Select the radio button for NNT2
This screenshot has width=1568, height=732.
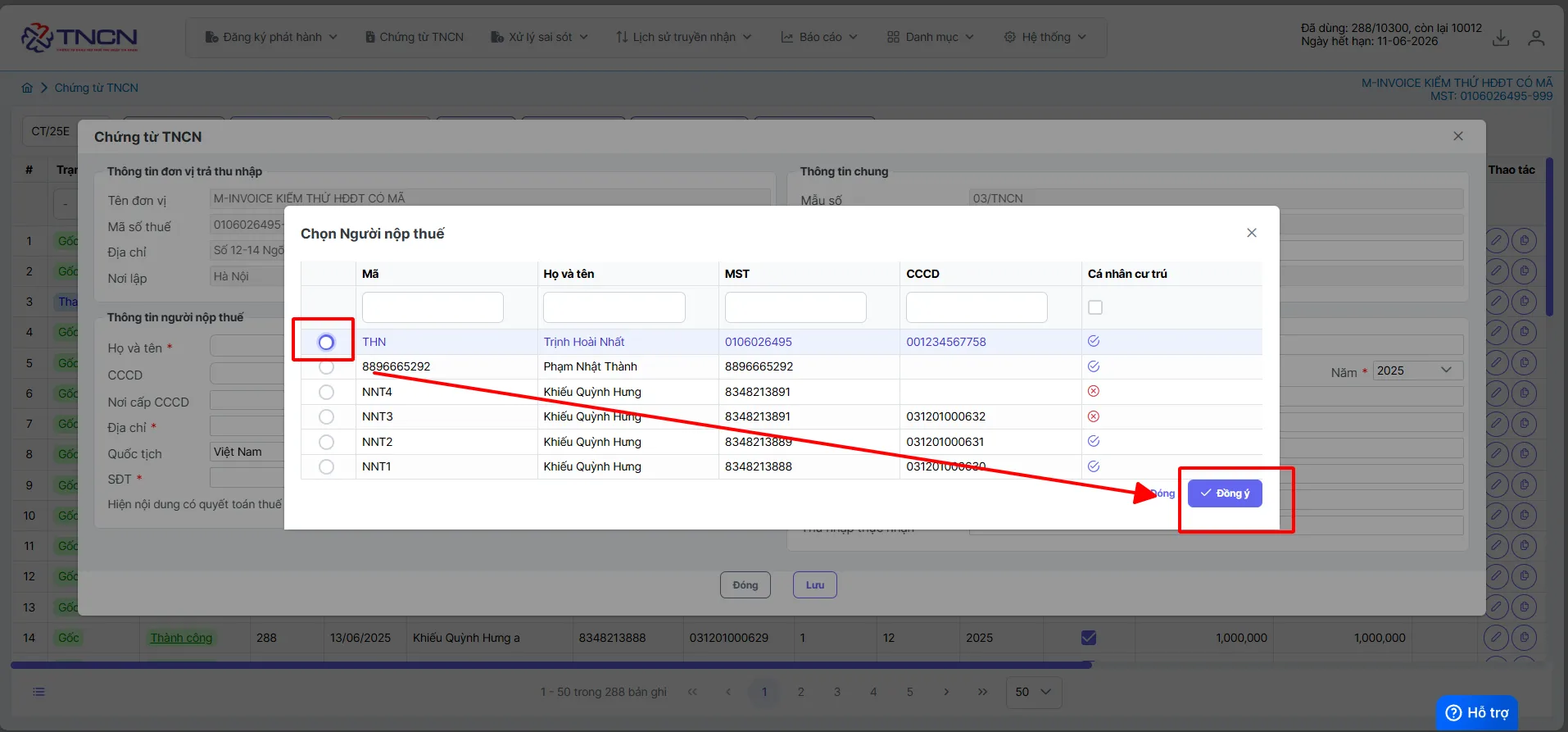326,442
